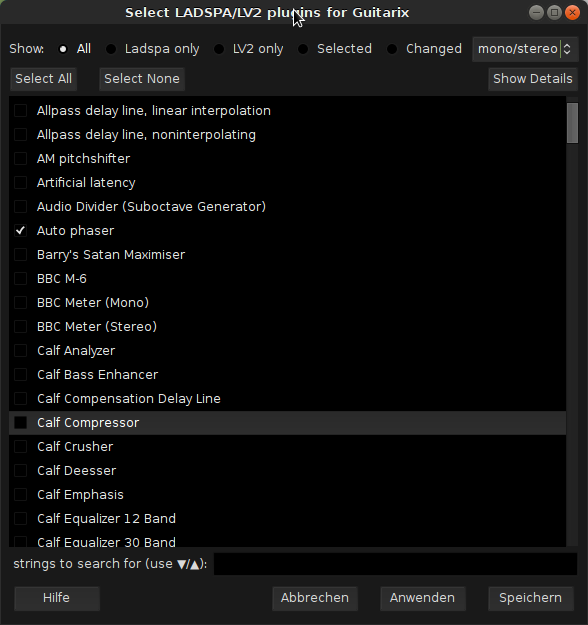Image resolution: width=588 pixels, height=625 pixels.
Task: Check Calf Compensation Delay Line checkbox
Action: (20, 398)
